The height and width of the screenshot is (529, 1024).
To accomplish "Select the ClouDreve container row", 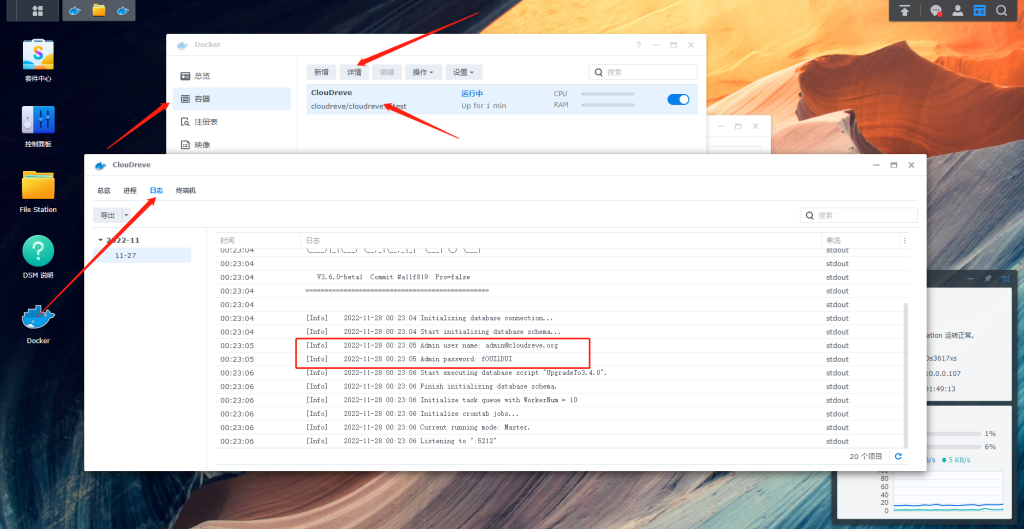I will pos(502,99).
